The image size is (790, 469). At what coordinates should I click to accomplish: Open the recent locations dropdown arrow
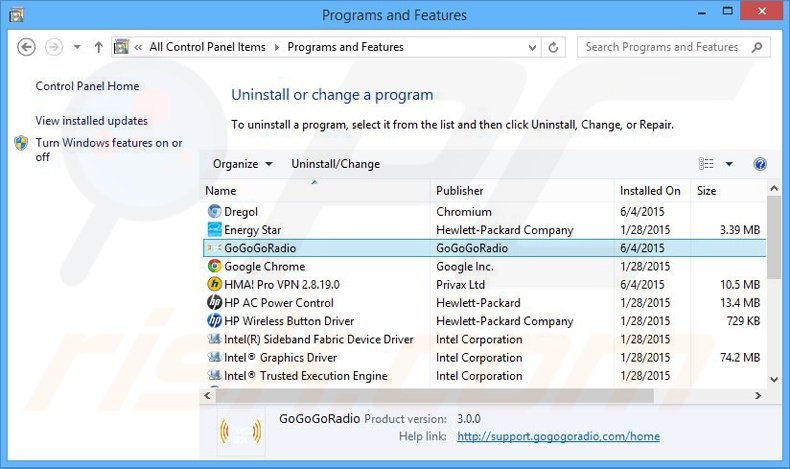click(77, 47)
